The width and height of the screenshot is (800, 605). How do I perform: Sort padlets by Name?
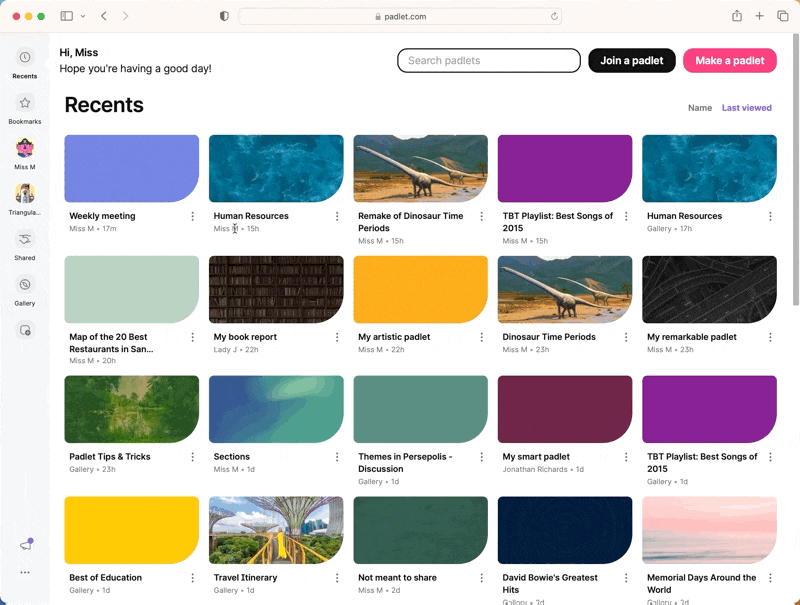pyautogui.click(x=699, y=108)
